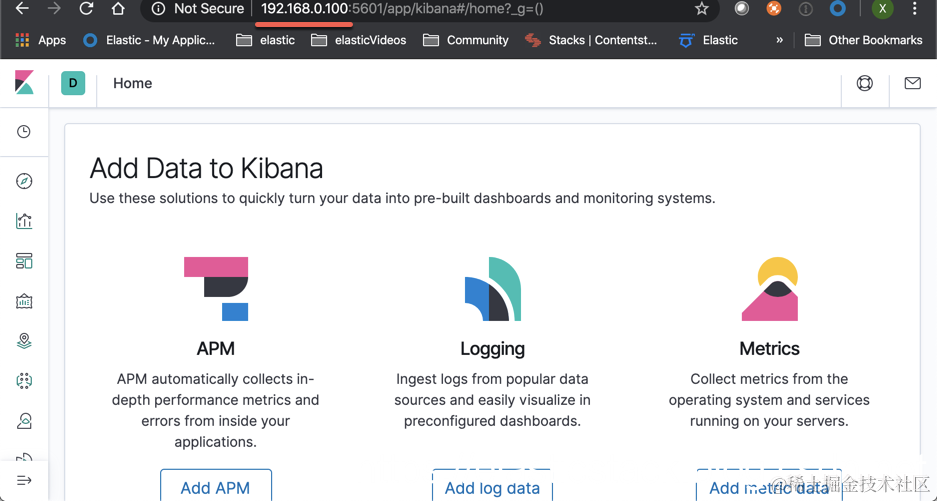Open the D space selector avatar

(x=73, y=83)
